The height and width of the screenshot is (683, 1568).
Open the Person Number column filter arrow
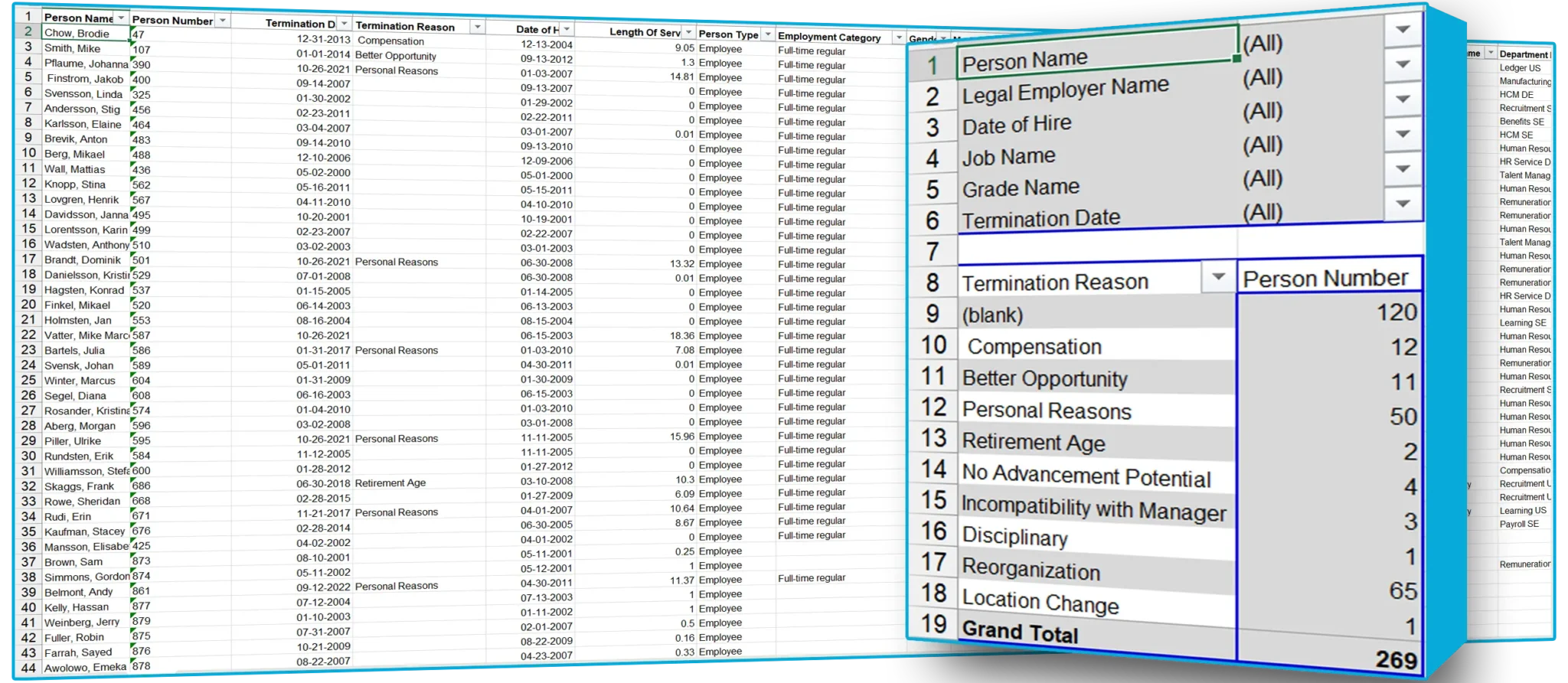(x=222, y=21)
